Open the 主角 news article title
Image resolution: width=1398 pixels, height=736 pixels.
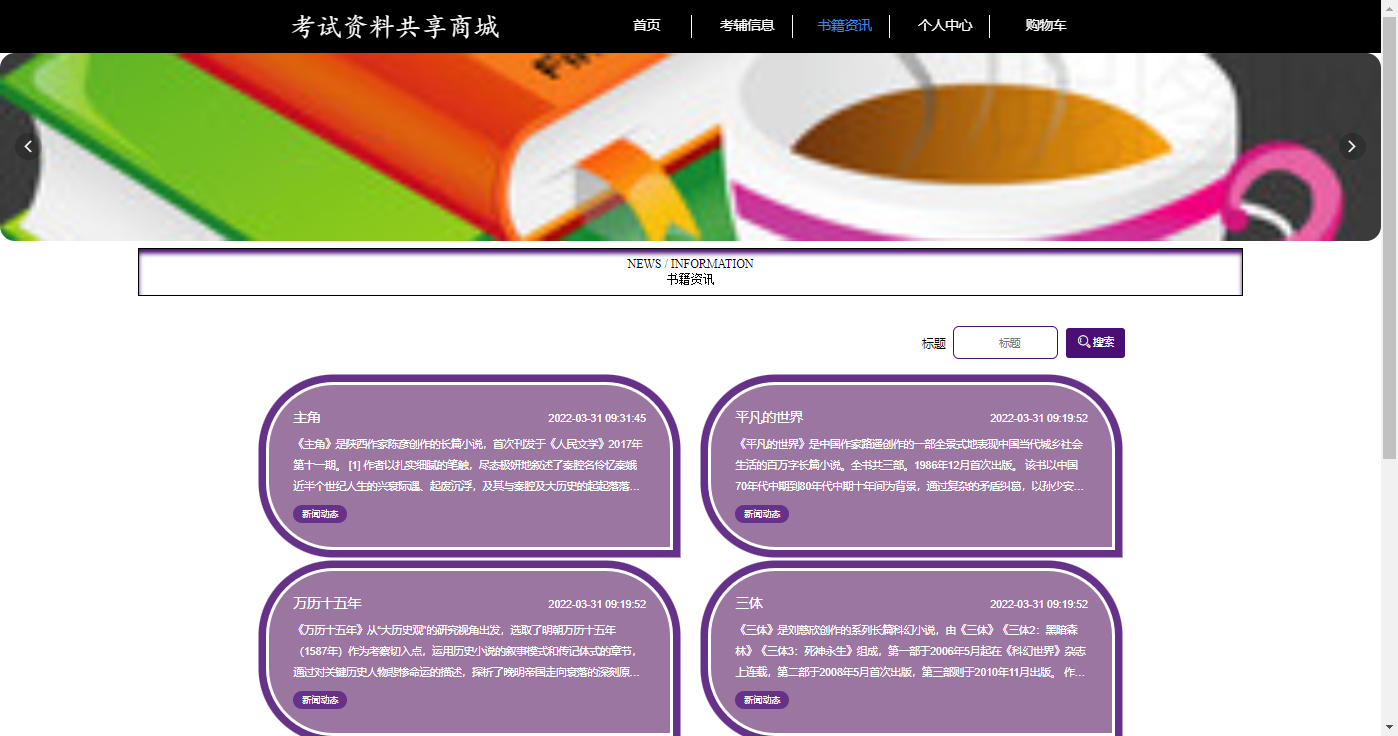click(x=307, y=417)
